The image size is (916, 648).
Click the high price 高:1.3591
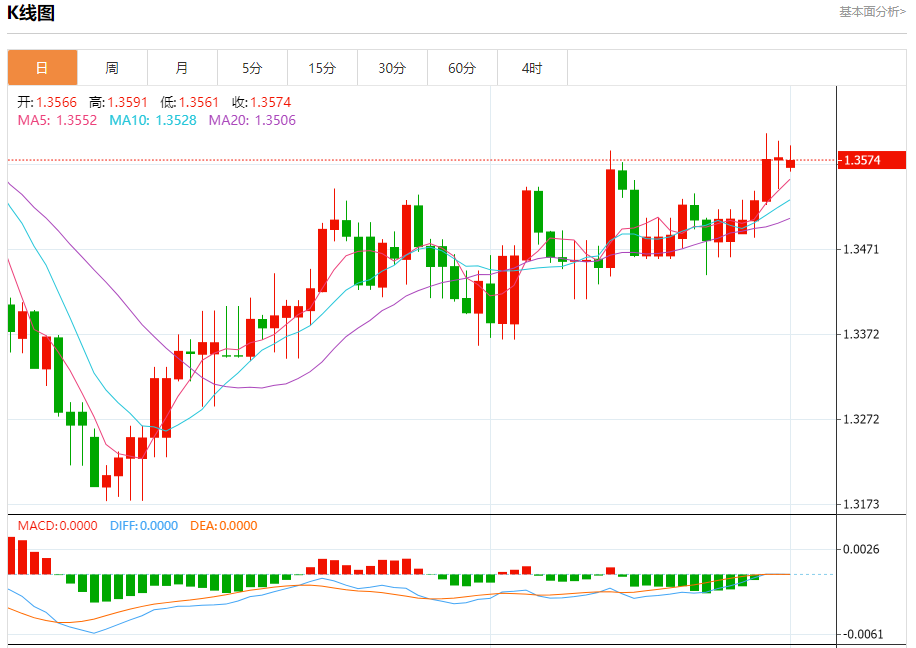(119, 102)
